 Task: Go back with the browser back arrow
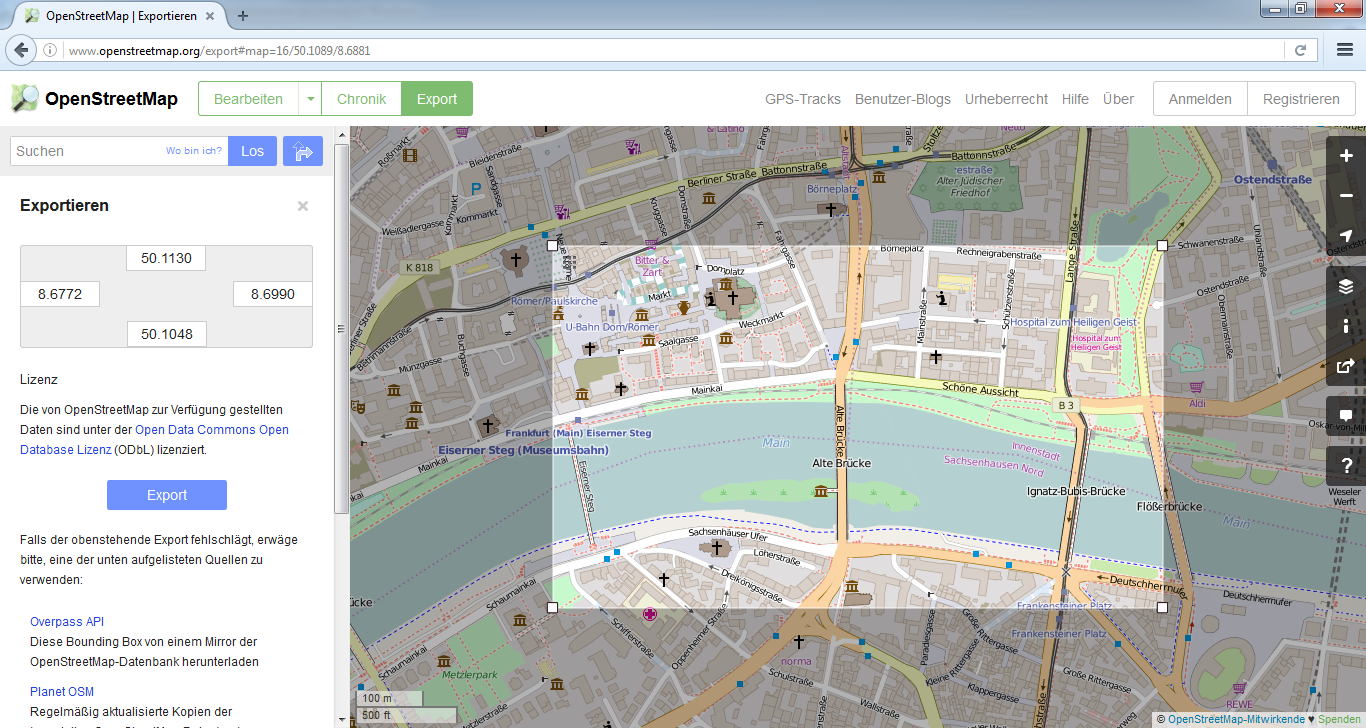point(21,50)
